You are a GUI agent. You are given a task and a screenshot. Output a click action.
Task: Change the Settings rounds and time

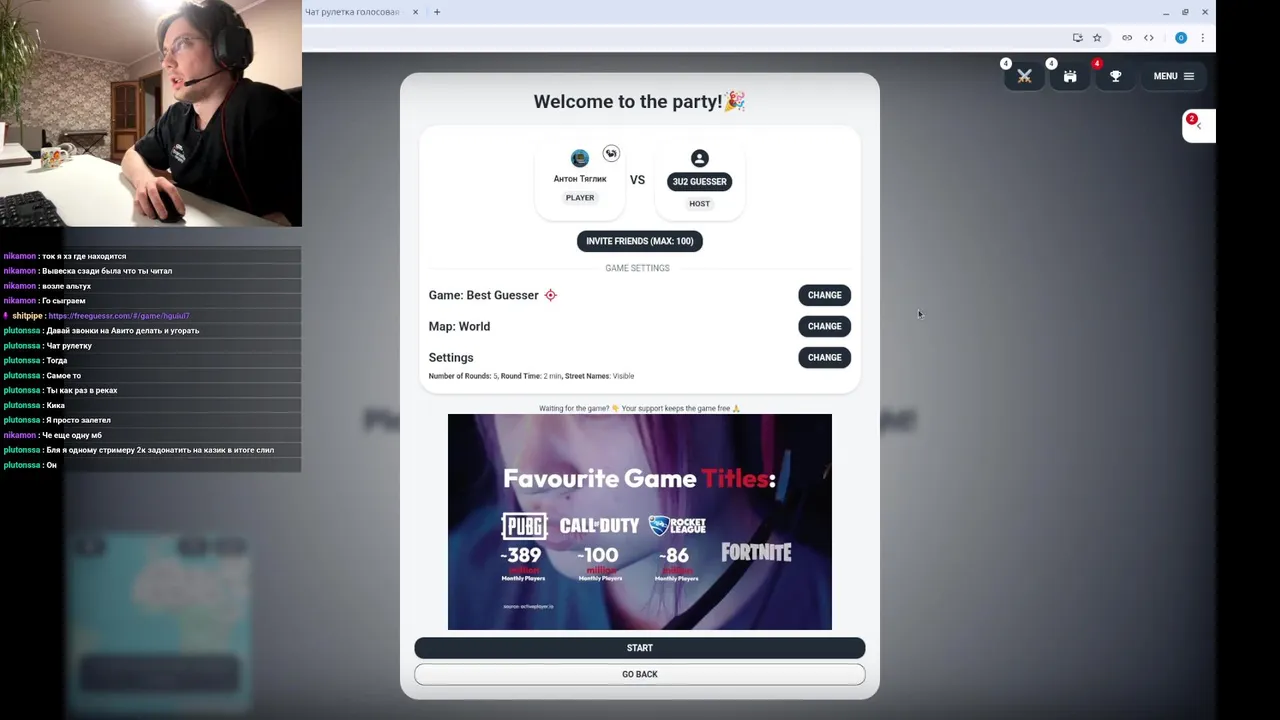[824, 357]
